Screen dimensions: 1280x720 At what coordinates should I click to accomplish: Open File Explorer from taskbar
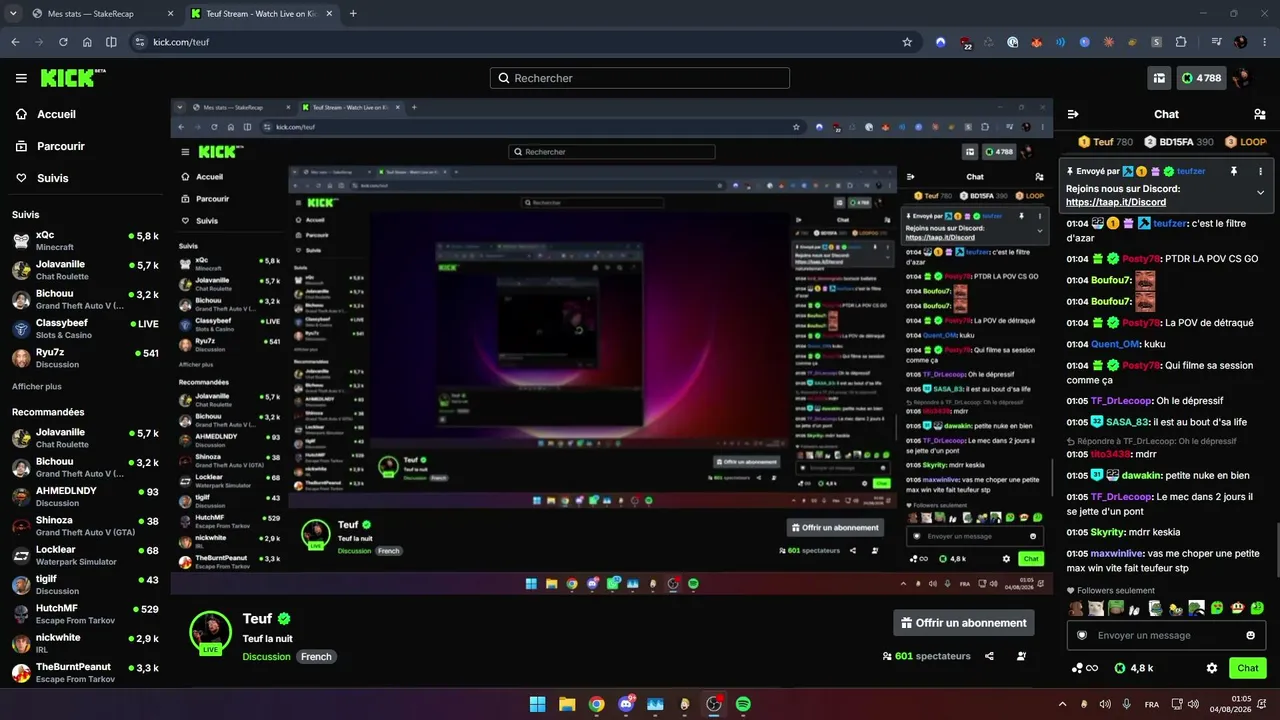(x=567, y=704)
